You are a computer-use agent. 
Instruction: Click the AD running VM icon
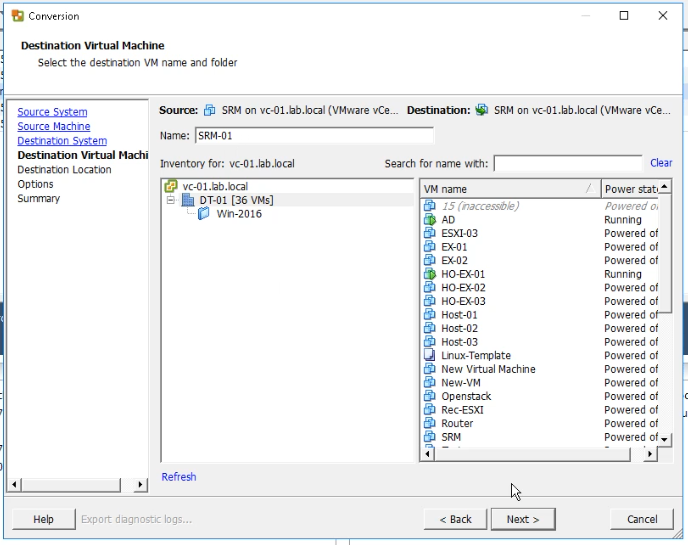coord(430,219)
